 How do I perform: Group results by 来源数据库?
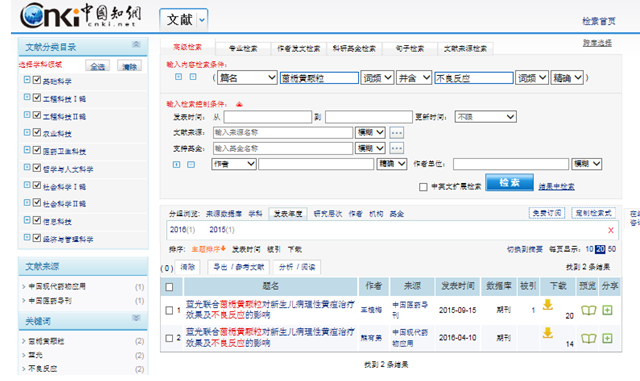point(224,214)
